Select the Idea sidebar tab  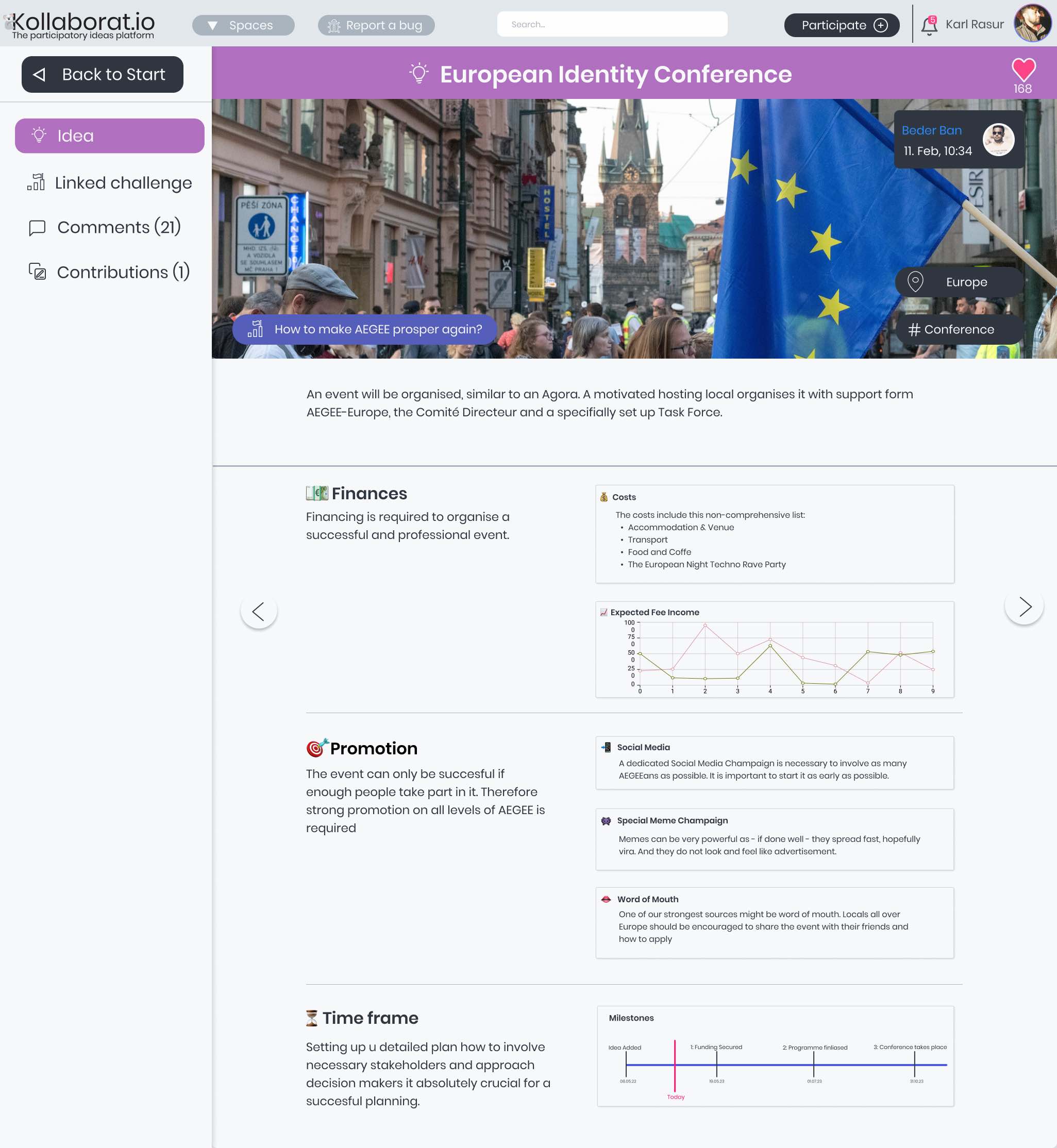point(109,136)
